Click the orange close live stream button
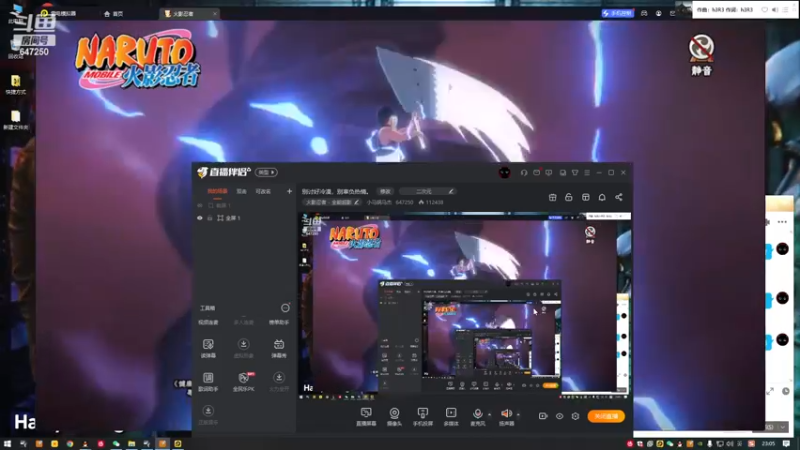This screenshot has height=450, width=800. [x=606, y=416]
